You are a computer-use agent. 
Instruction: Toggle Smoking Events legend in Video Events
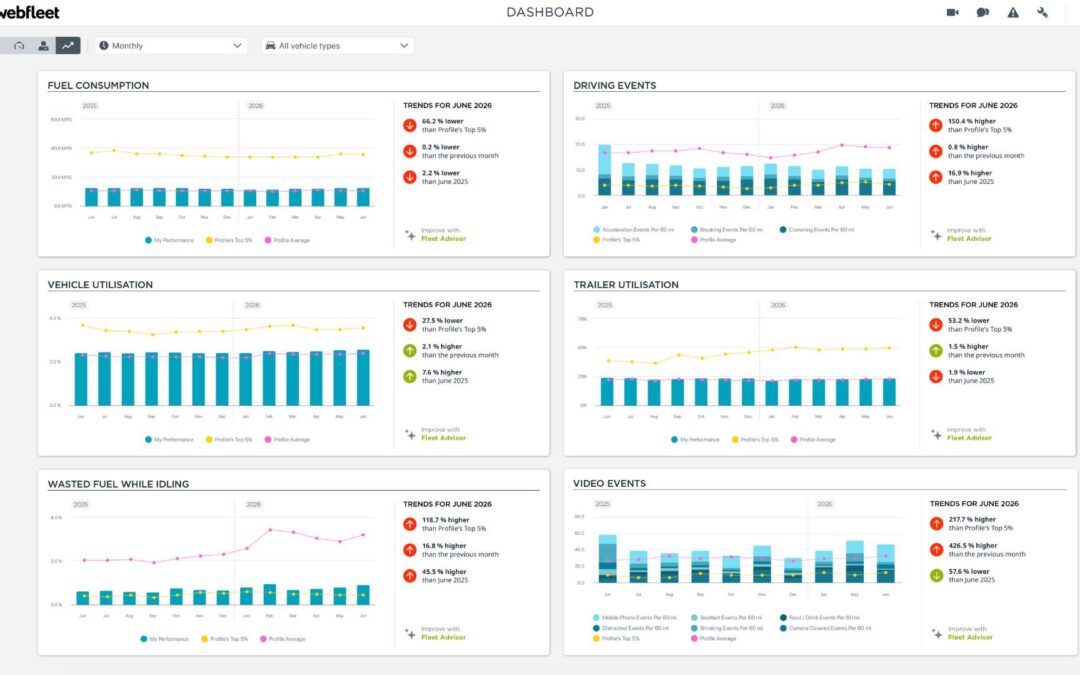(x=727, y=628)
